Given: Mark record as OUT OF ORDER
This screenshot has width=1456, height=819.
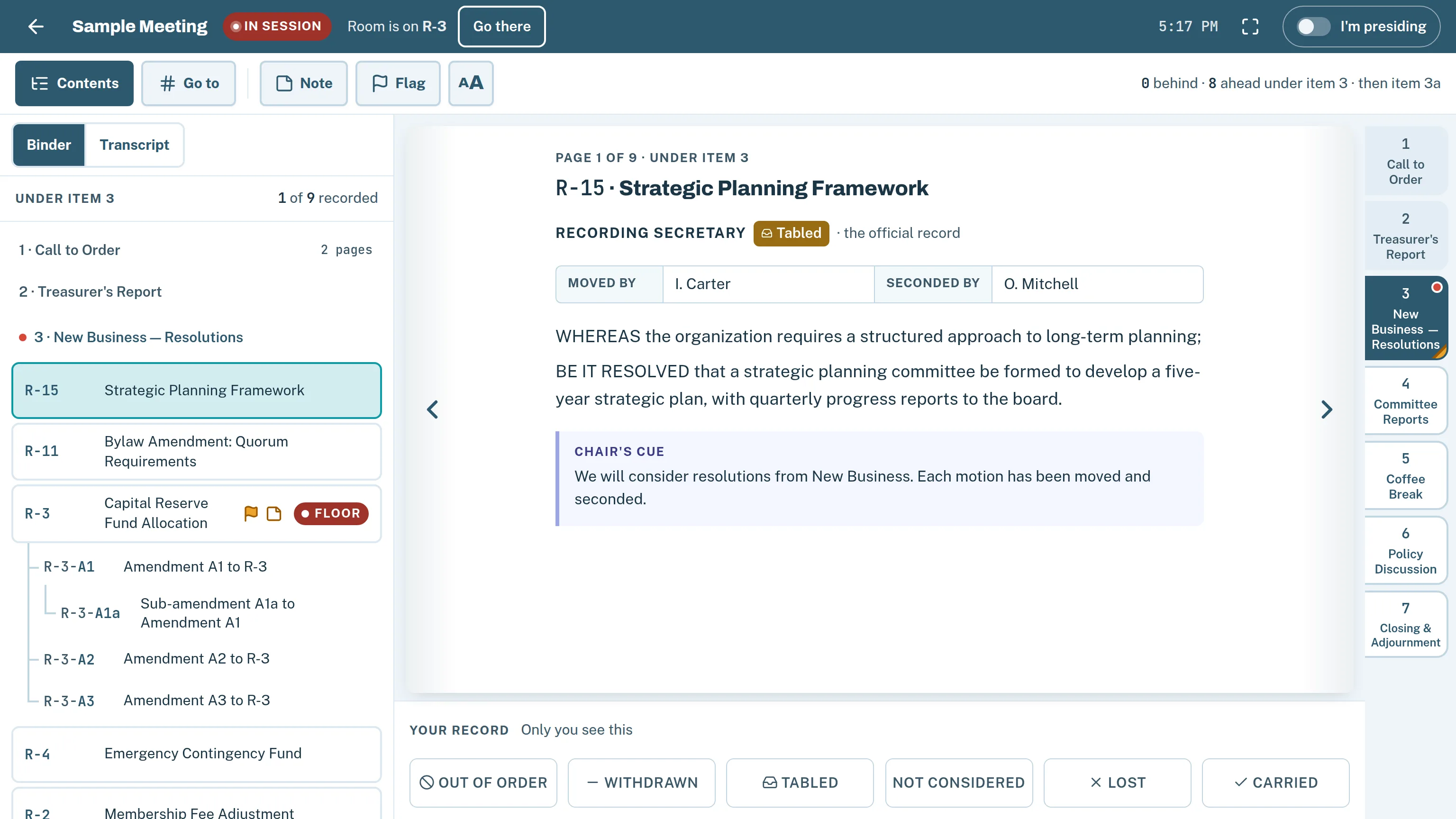Looking at the screenshot, I should (483, 783).
